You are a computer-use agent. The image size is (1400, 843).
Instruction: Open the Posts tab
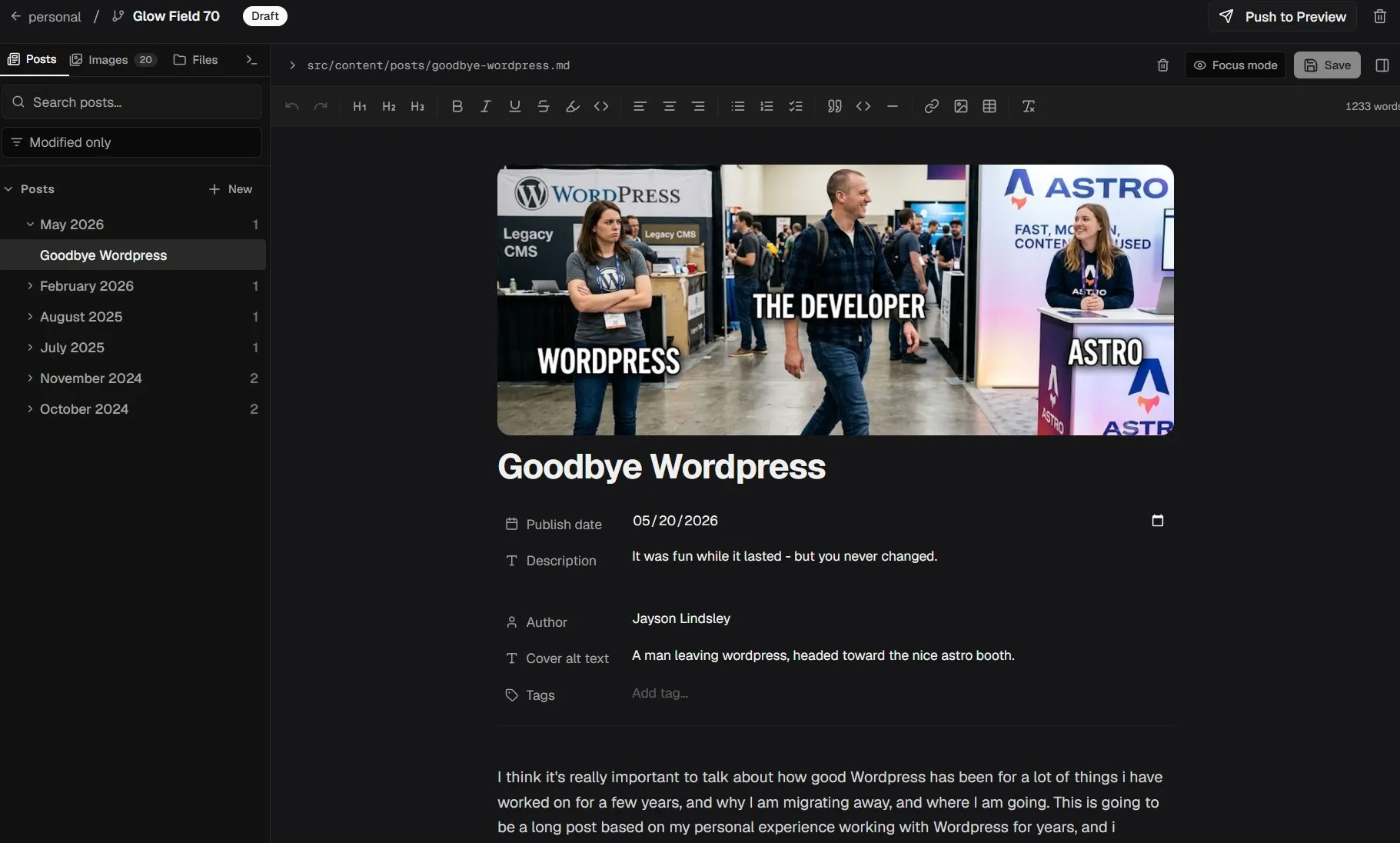[x=32, y=59]
